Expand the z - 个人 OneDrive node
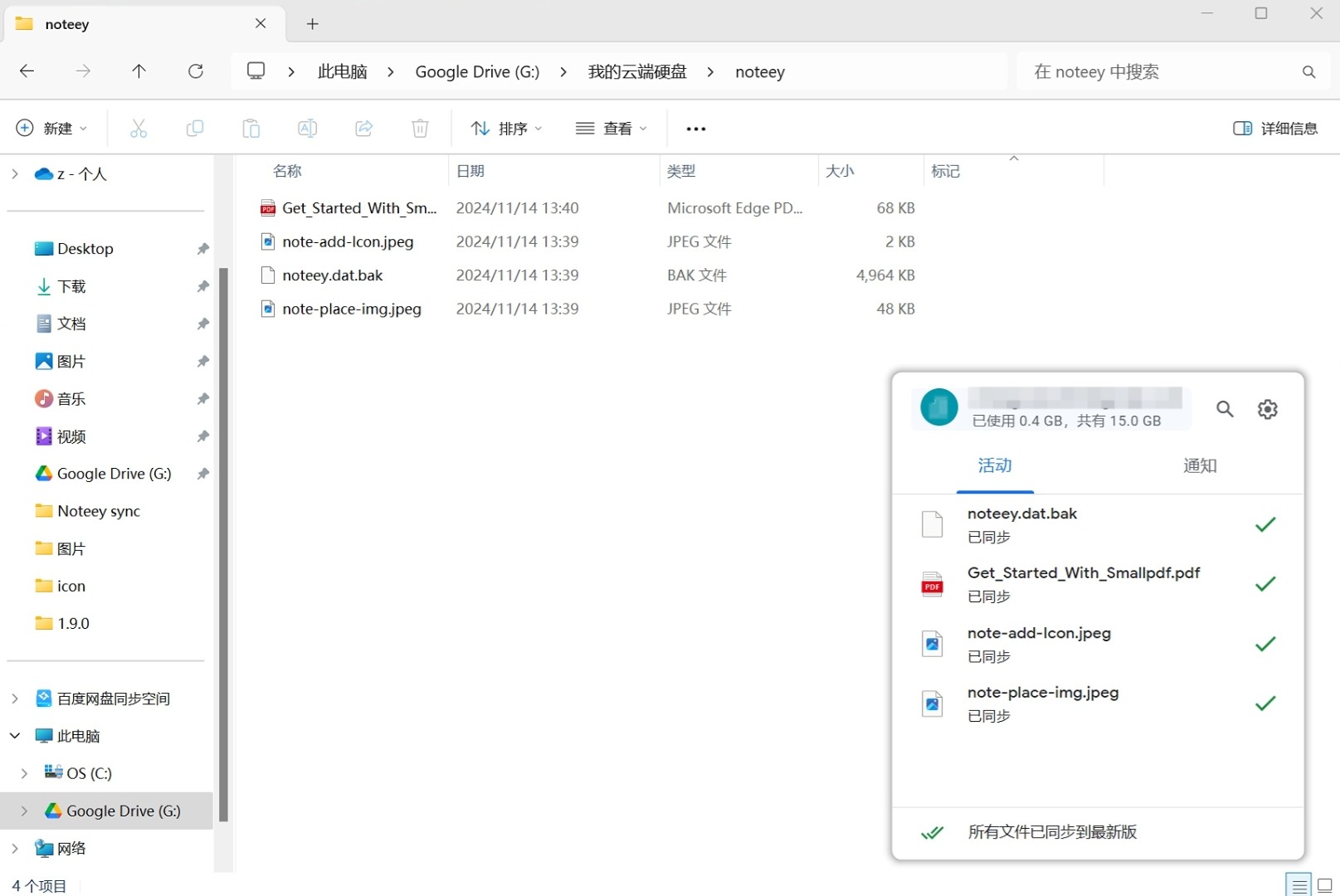Viewport: 1340px width, 896px height. click(x=14, y=173)
